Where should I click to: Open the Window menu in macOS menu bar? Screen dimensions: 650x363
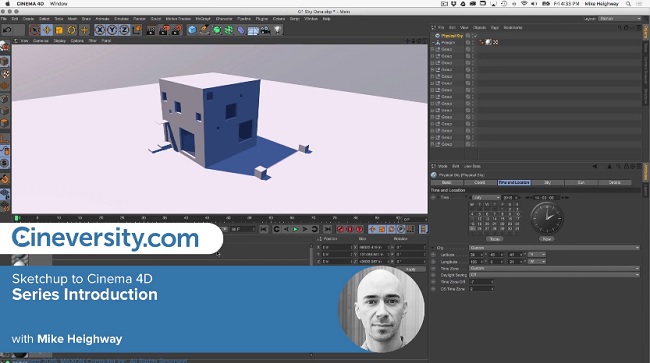(x=58, y=4)
